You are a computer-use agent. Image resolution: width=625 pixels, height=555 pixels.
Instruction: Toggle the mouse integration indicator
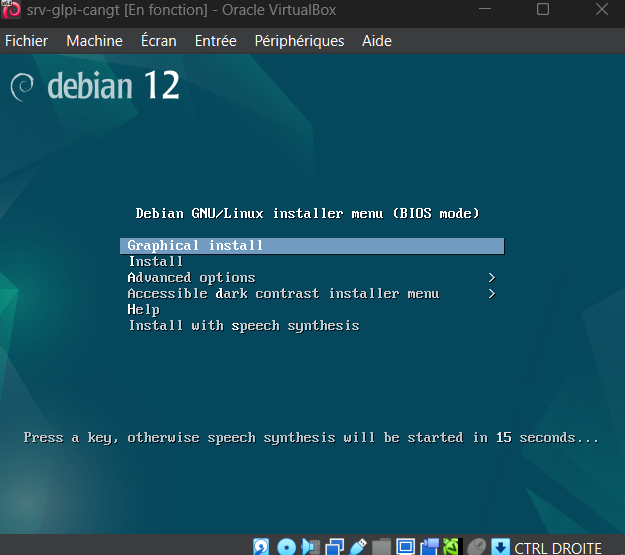point(476,547)
